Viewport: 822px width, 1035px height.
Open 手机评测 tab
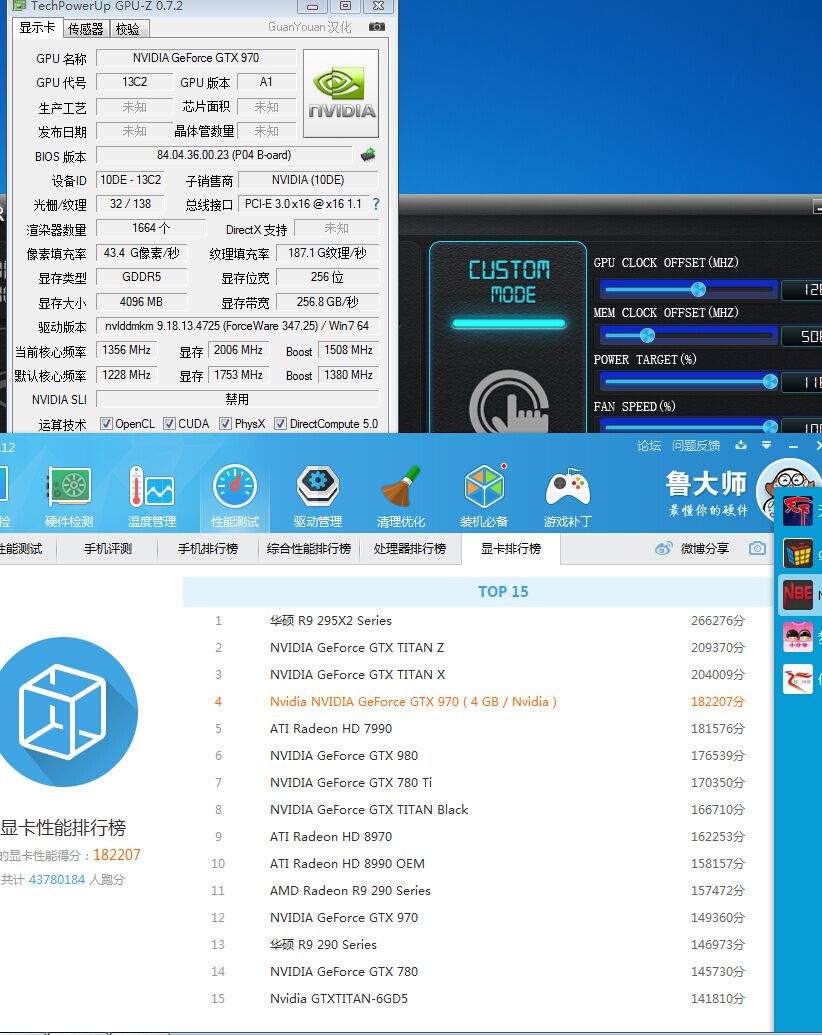tap(108, 549)
